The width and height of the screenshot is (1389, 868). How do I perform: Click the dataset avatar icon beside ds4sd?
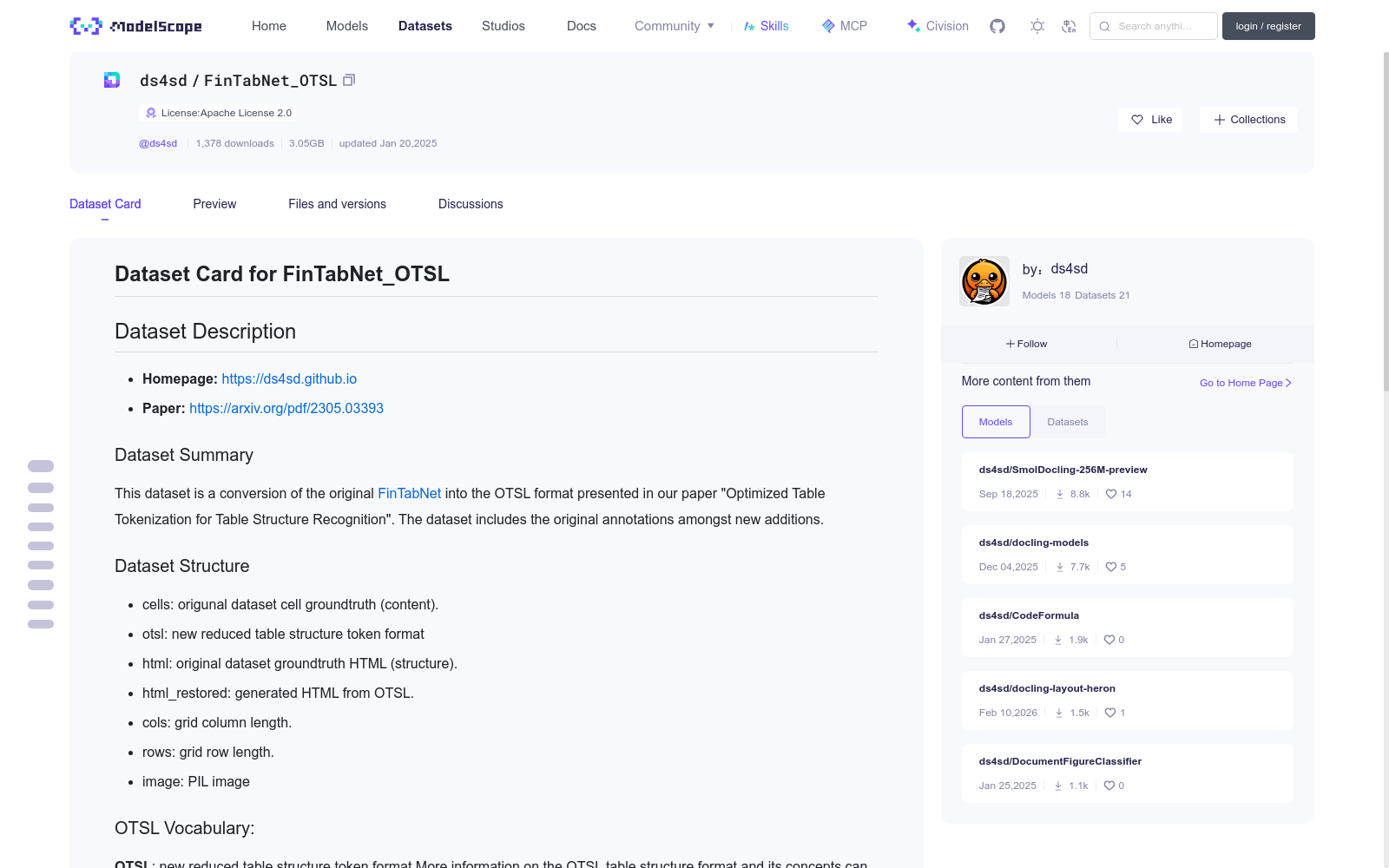pyautogui.click(x=112, y=80)
